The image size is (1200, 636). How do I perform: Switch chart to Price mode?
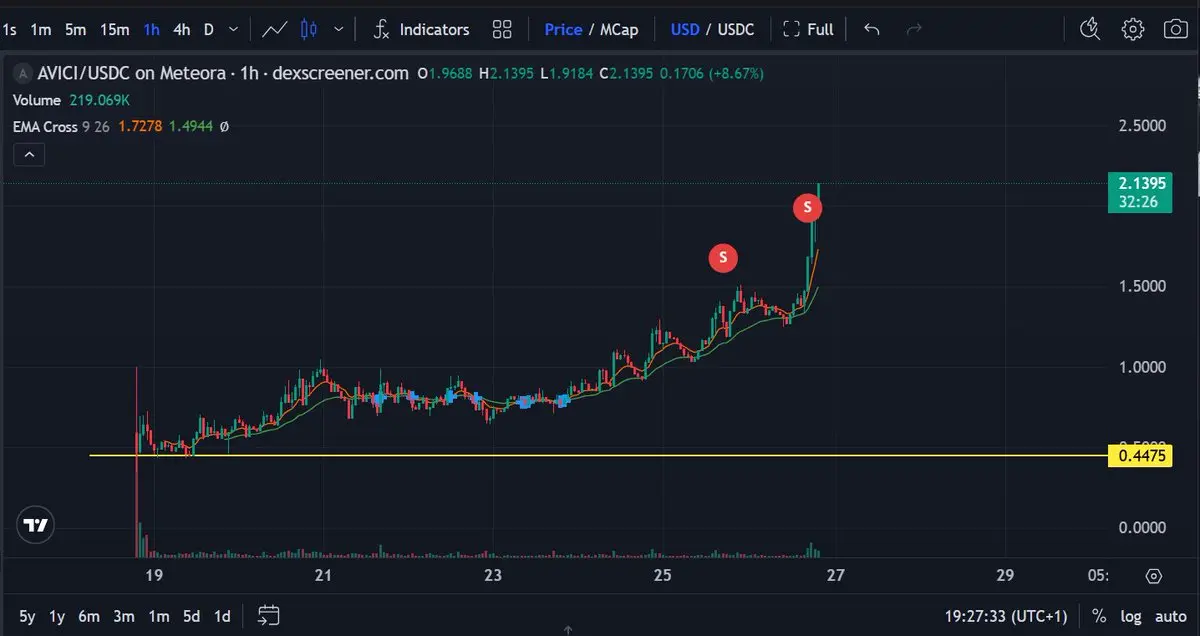pyautogui.click(x=563, y=30)
